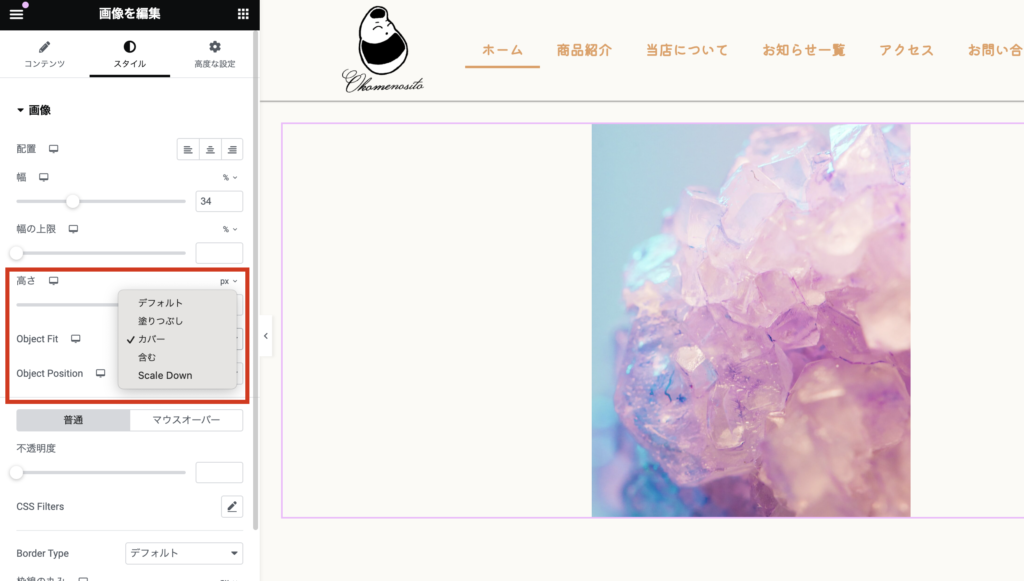Change the 幅 unit dropdown
The image size is (1024, 581).
[230, 178]
